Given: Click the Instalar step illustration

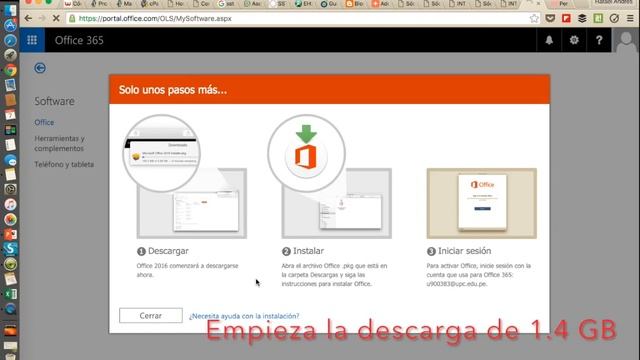Looking at the screenshot, I should (329, 177).
